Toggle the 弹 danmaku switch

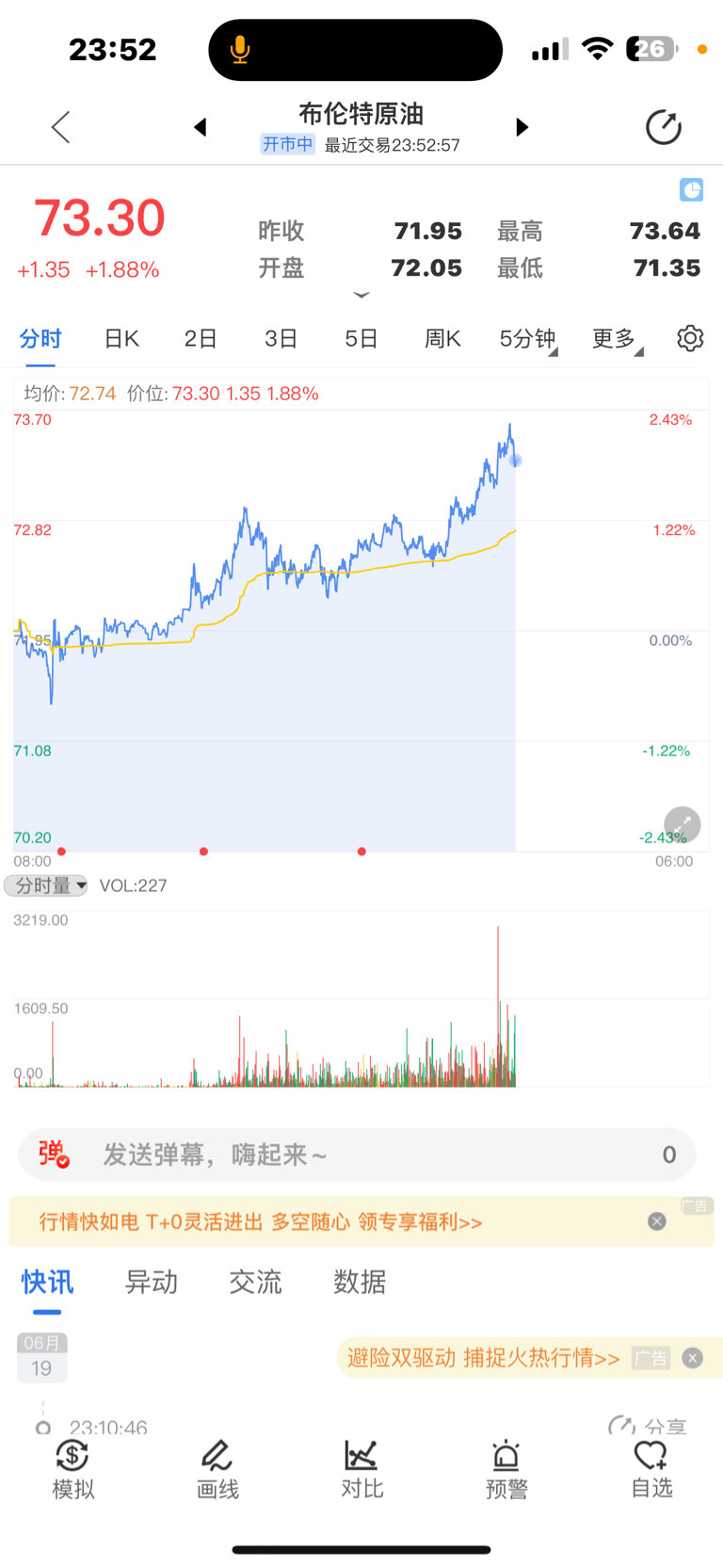54,1154
